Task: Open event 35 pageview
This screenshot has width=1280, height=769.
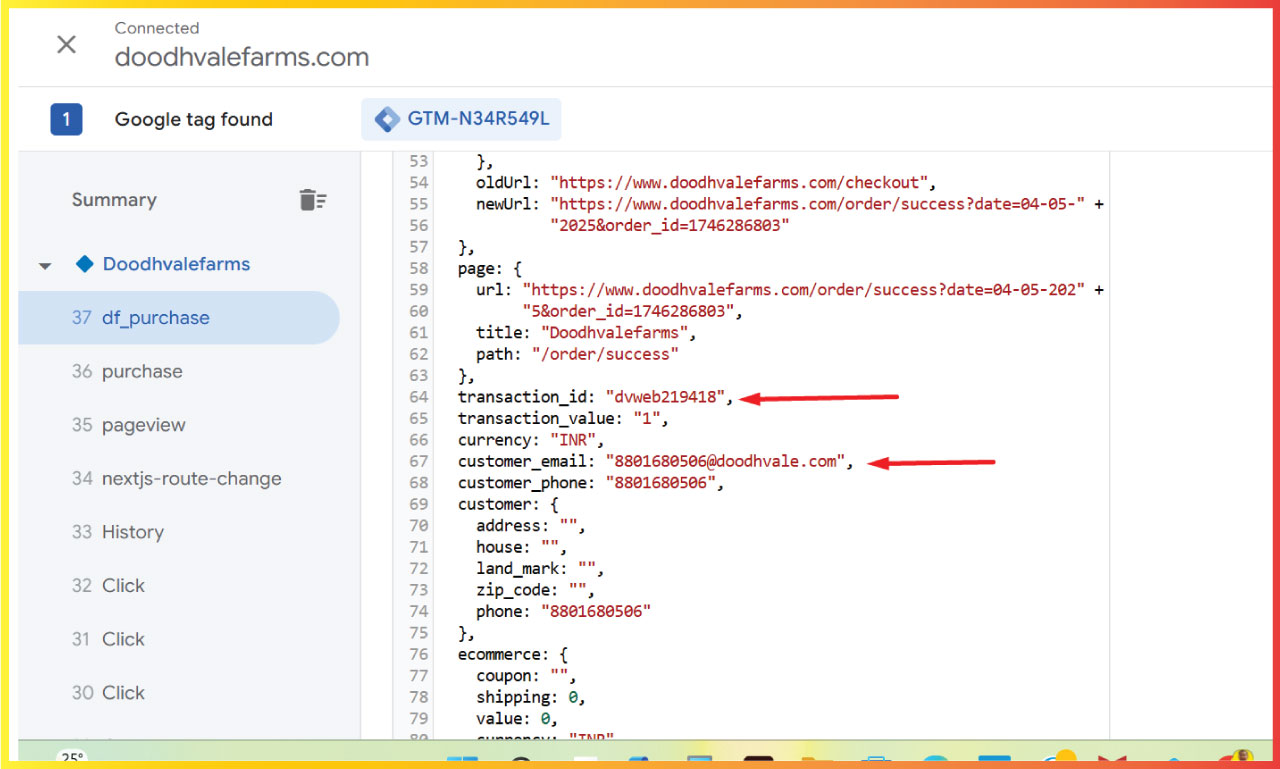Action: tap(143, 425)
